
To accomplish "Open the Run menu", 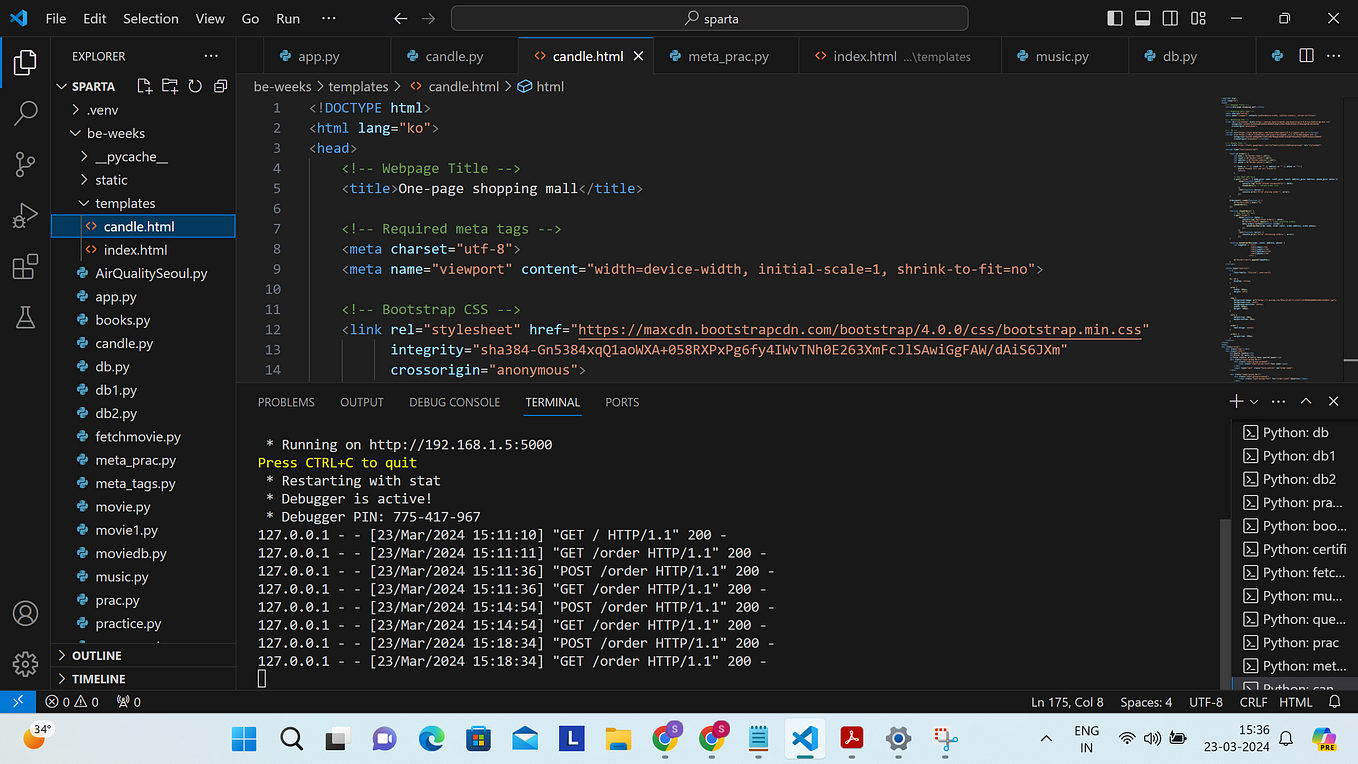I will pyautogui.click(x=288, y=18).
